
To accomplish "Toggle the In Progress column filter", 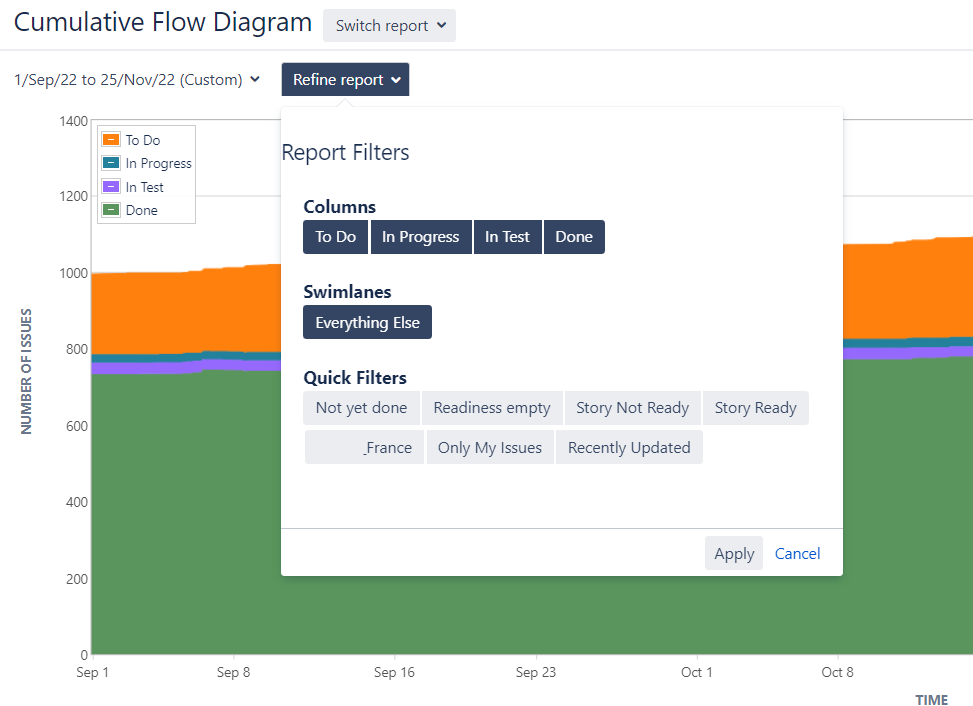I will pos(420,237).
